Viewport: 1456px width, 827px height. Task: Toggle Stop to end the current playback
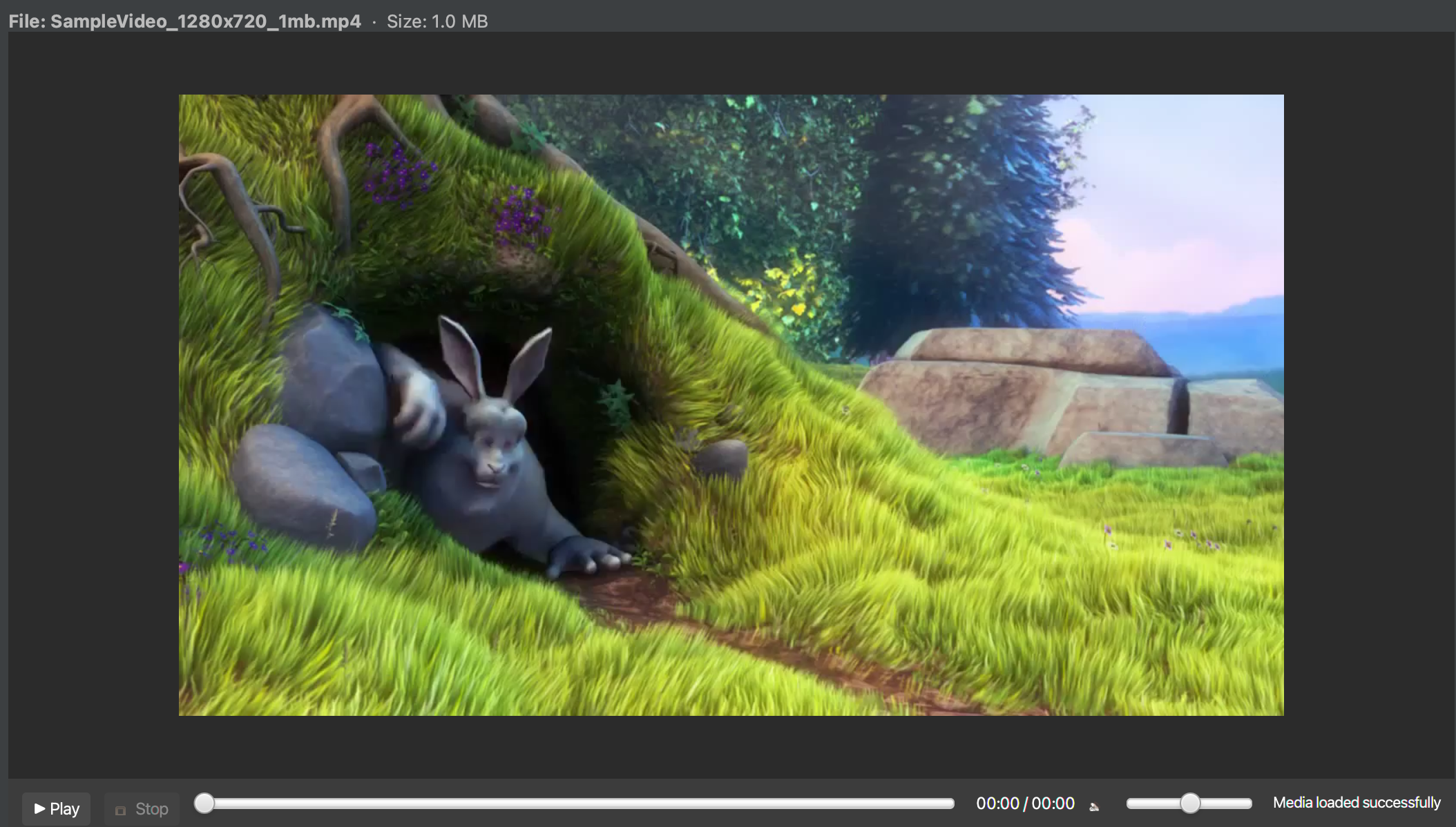[142, 808]
